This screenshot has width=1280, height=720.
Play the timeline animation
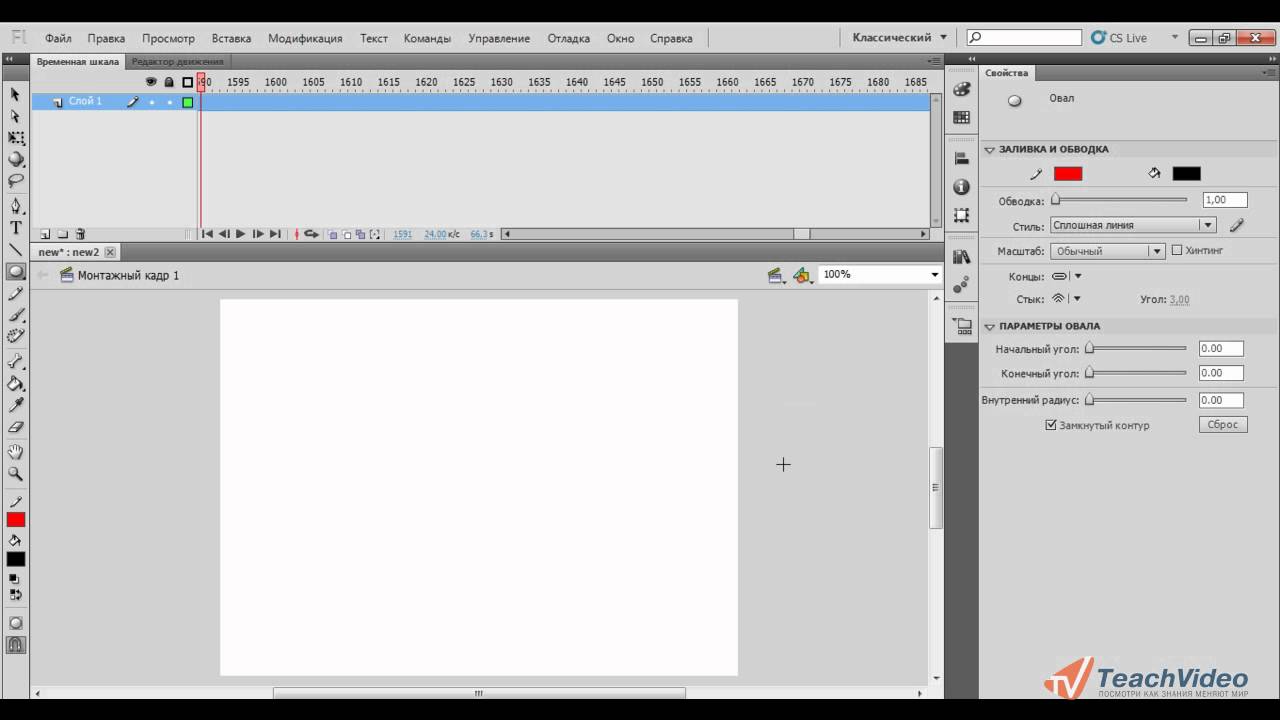[x=240, y=234]
